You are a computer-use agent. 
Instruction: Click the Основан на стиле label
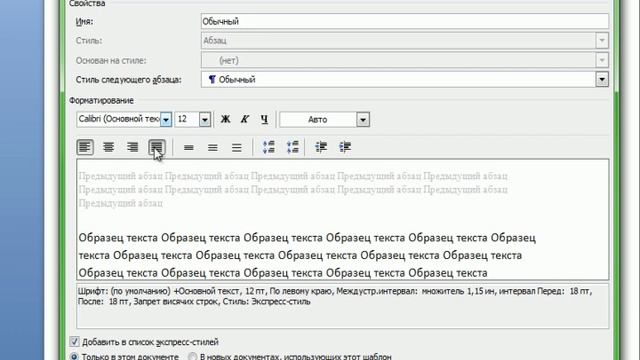pyautogui.click(x=111, y=60)
